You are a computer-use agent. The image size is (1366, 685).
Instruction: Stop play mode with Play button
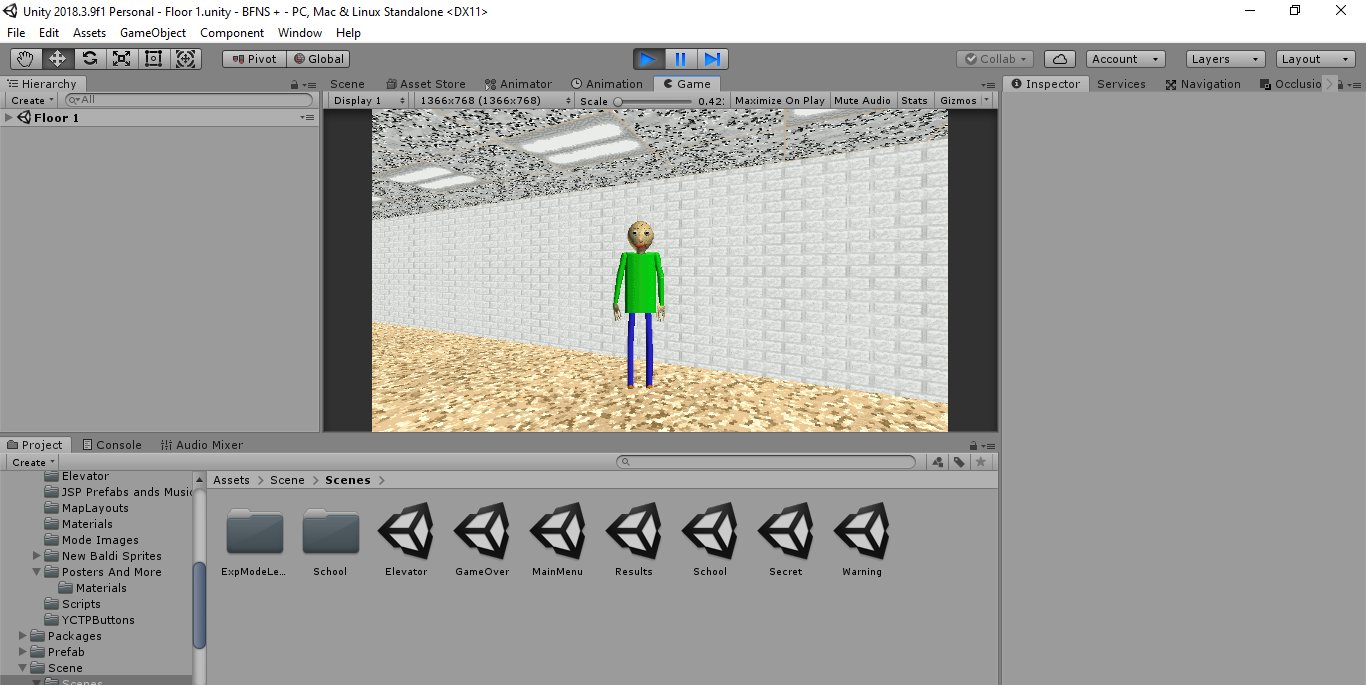tap(648, 59)
